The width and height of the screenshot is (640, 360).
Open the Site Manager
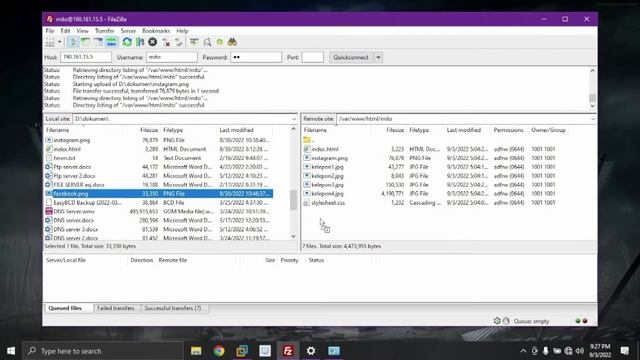point(49,42)
